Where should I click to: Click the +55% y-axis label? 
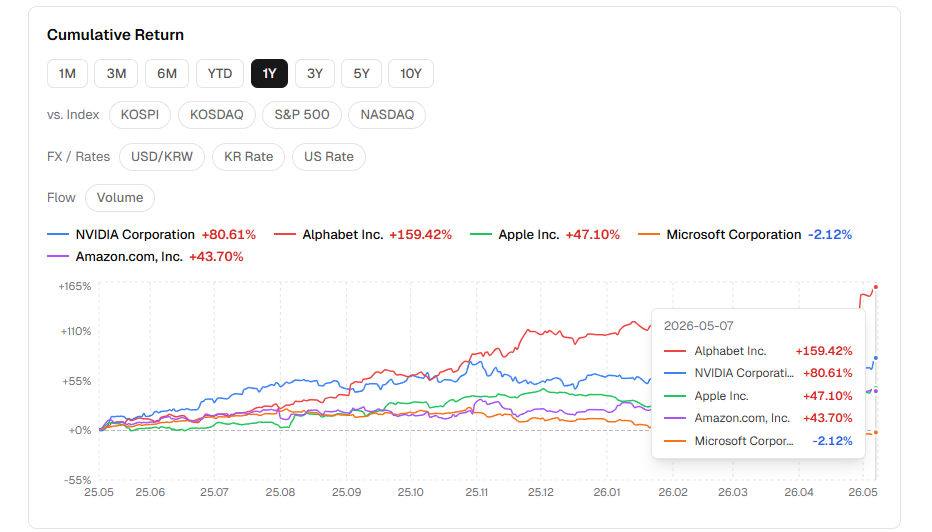(77, 381)
